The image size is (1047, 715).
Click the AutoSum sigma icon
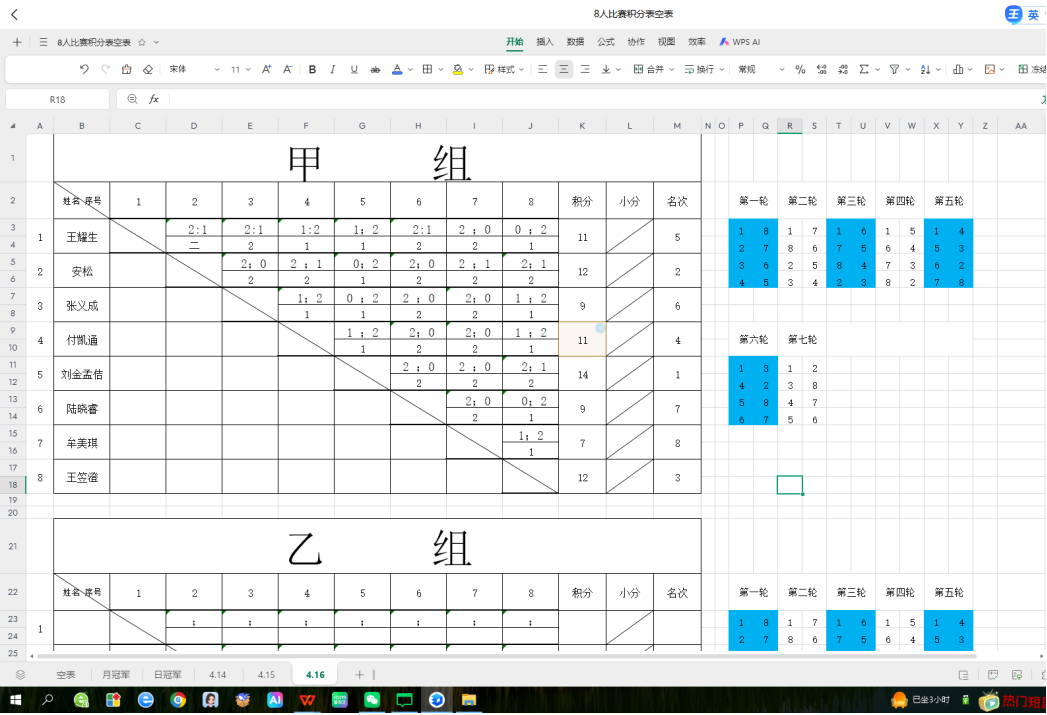pyautogui.click(x=864, y=70)
